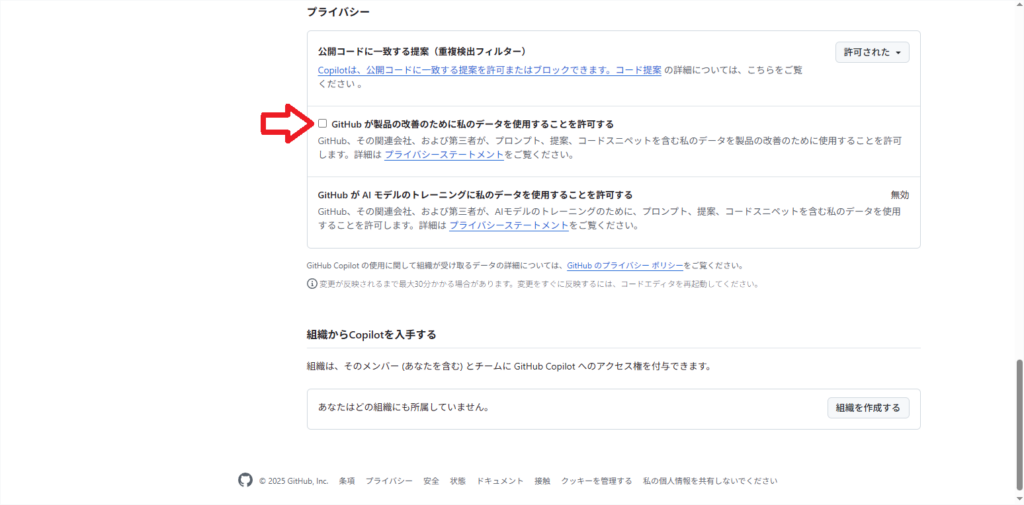Viewport: 1024px width, 505px height.
Task: Click 私の個人情報を共有しないでください footer link
Action: coord(710,481)
